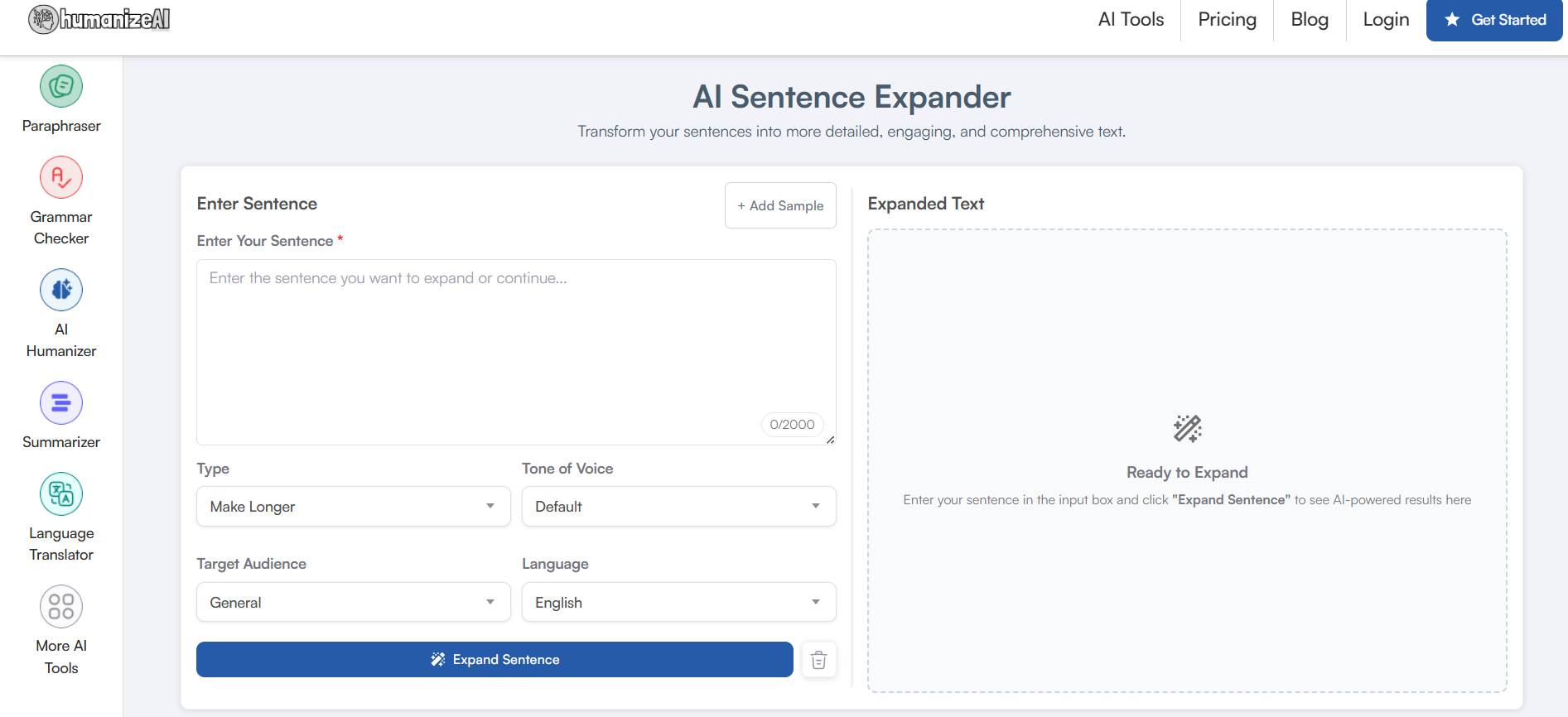This screenshot has height=717, width=1568.
Task: Click the magic wand Ready to Expand icon
Action: click(x=1187, y=429)
